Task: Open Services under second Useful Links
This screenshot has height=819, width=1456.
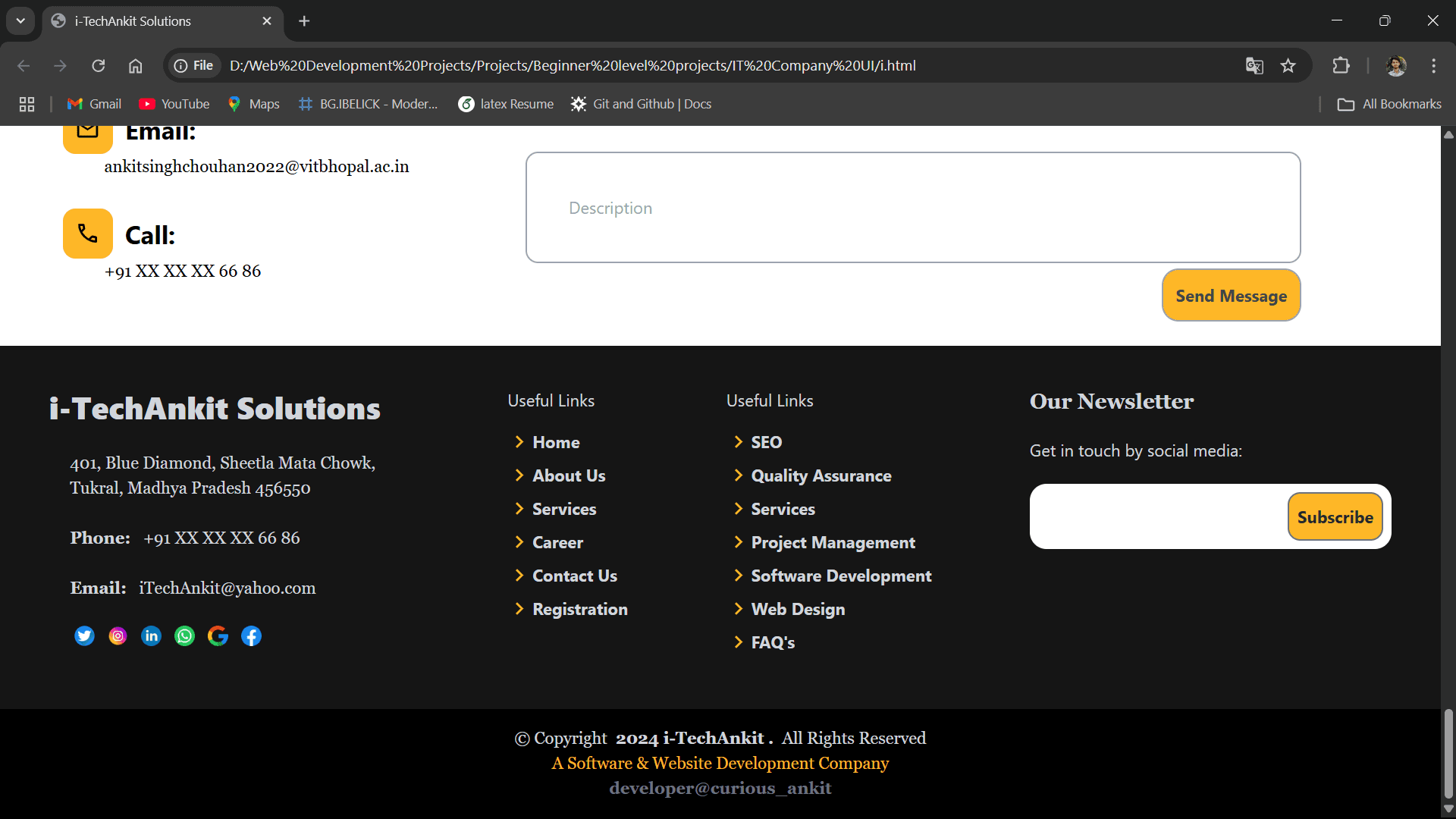Action: [783, 509]
